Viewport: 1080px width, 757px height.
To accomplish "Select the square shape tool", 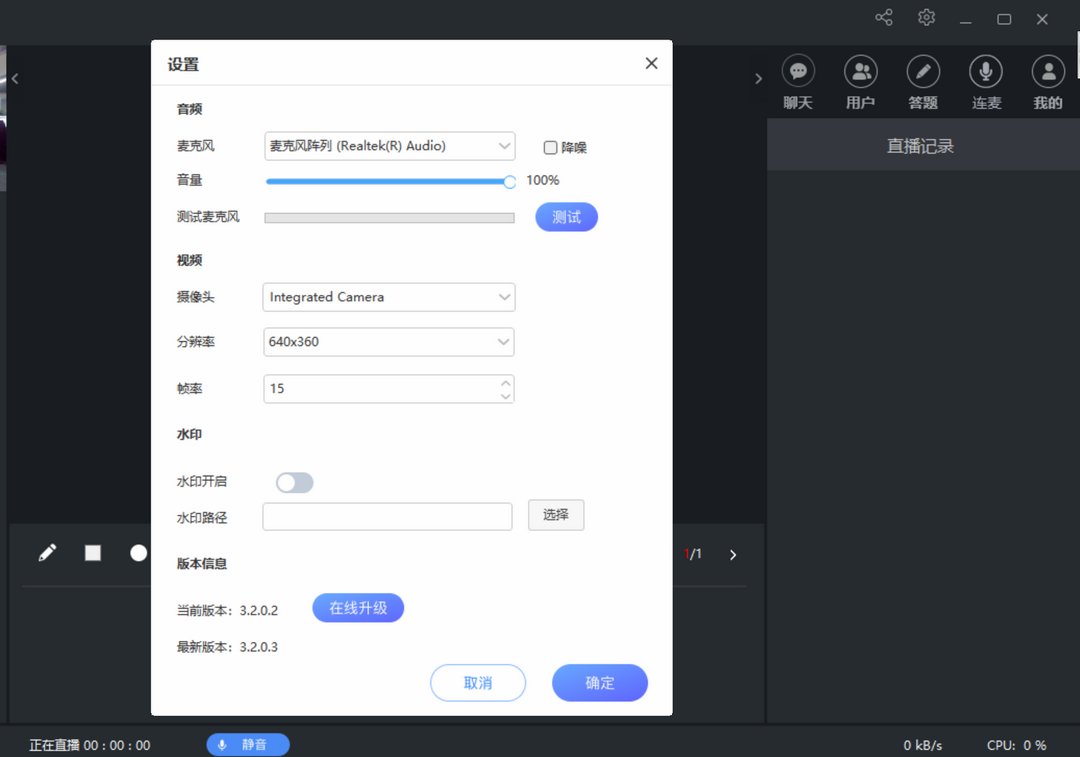I will 92,552.
